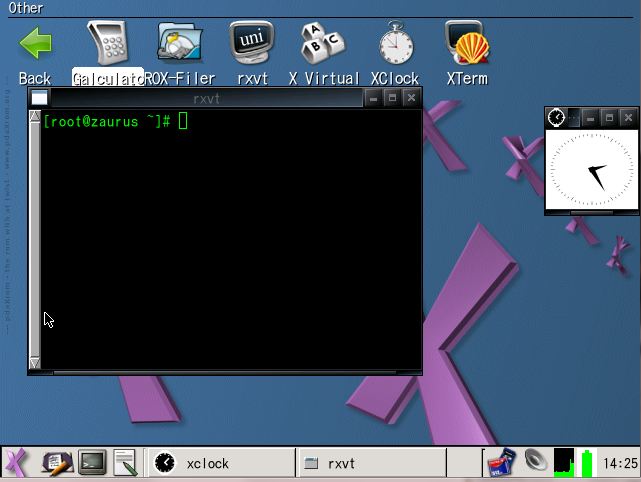Open XTerm terminal launcher
The width and height of the screenshot is (641, 482).
click(x=466, y=45)
